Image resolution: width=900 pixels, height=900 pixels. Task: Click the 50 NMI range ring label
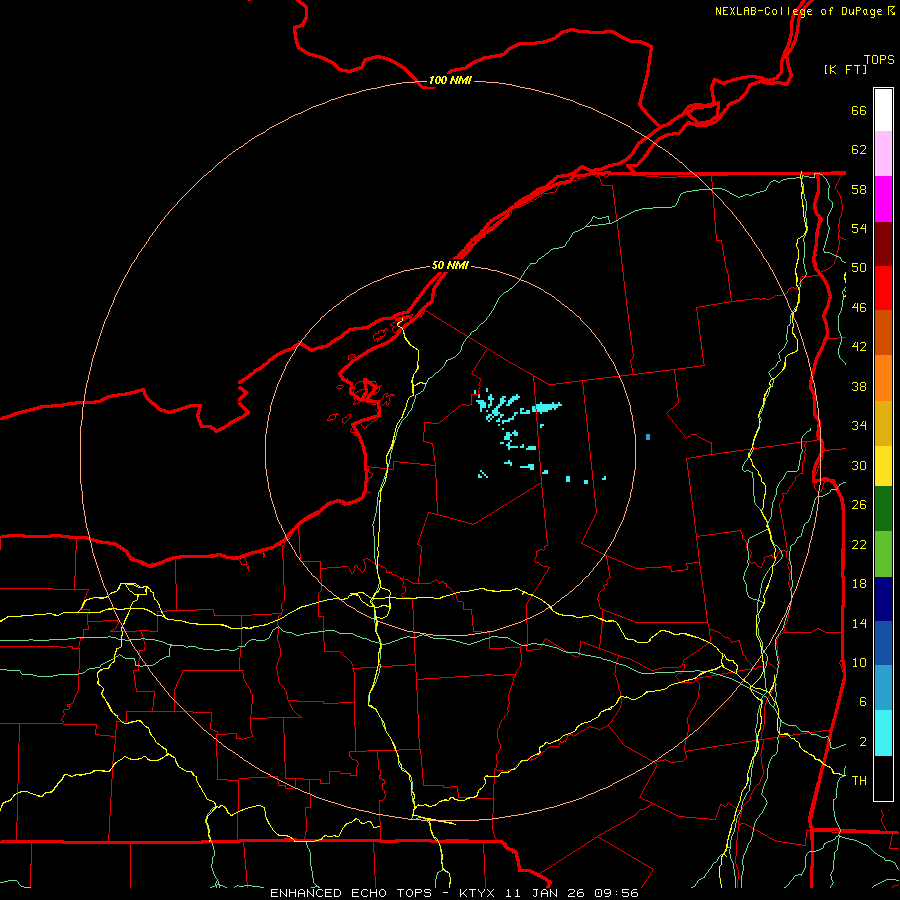tap(450, 265)
